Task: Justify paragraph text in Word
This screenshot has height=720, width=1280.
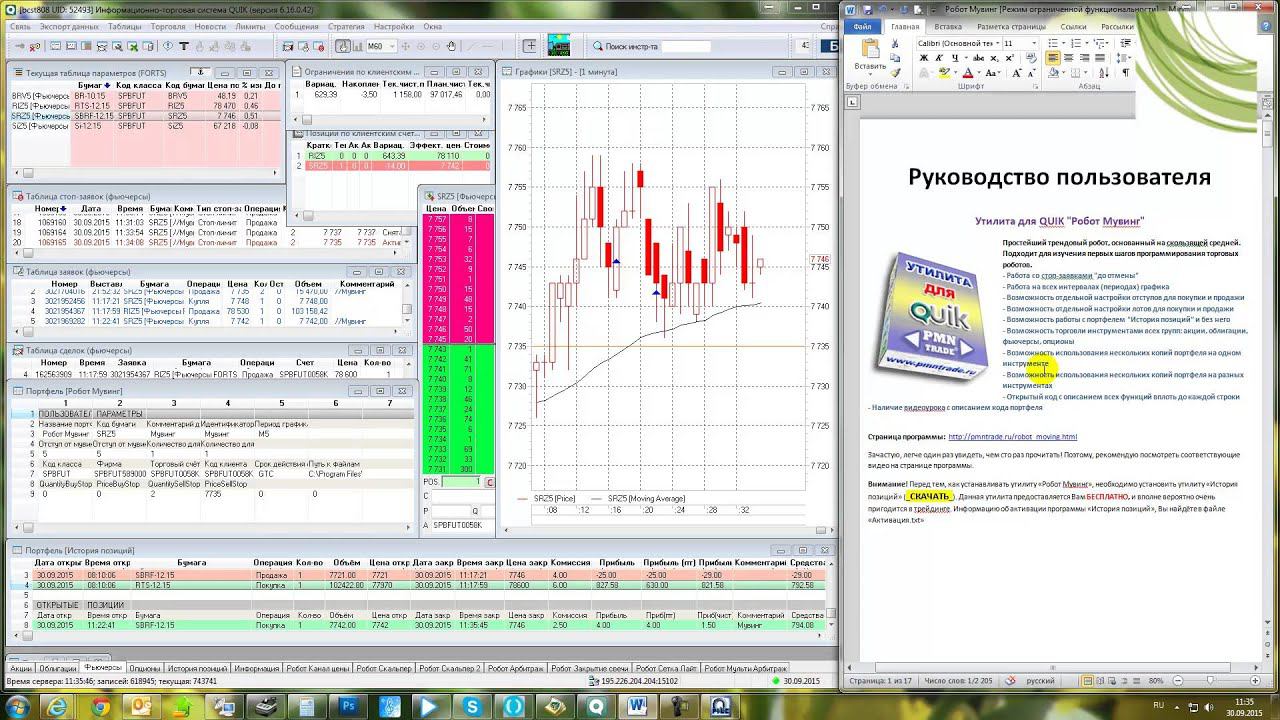Action: [1100, 58]
